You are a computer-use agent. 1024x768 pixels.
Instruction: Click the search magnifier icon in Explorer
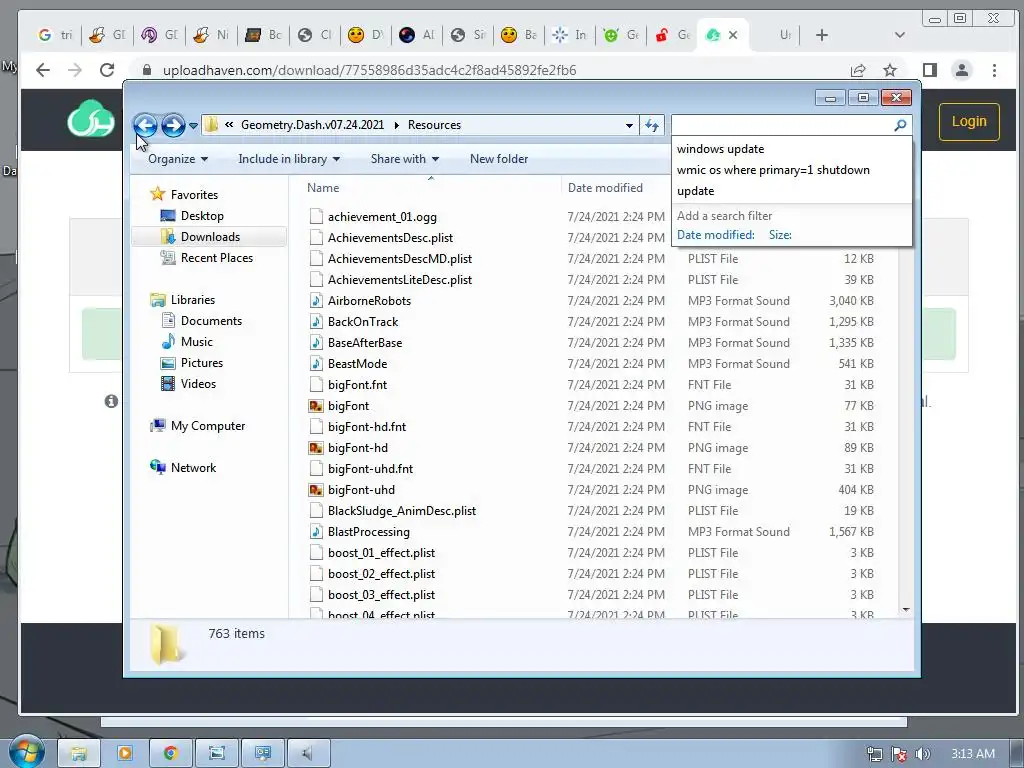tap(900, 125)
